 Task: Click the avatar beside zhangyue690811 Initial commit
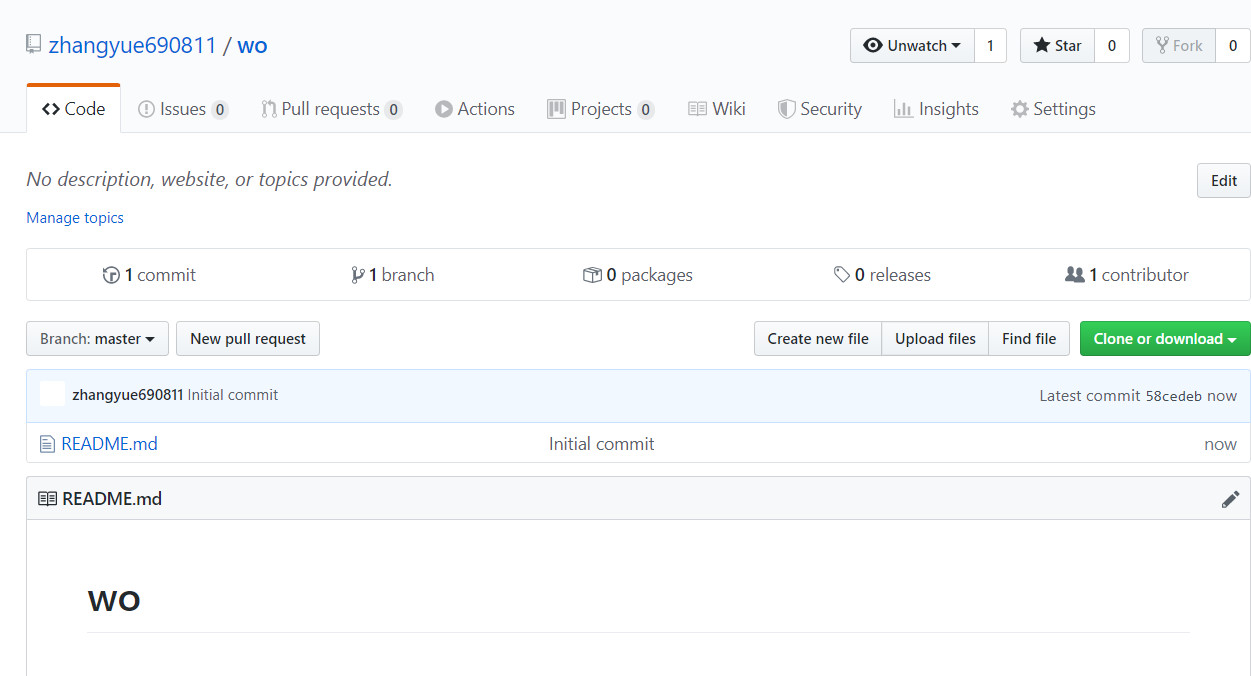[x=53, y=394]
